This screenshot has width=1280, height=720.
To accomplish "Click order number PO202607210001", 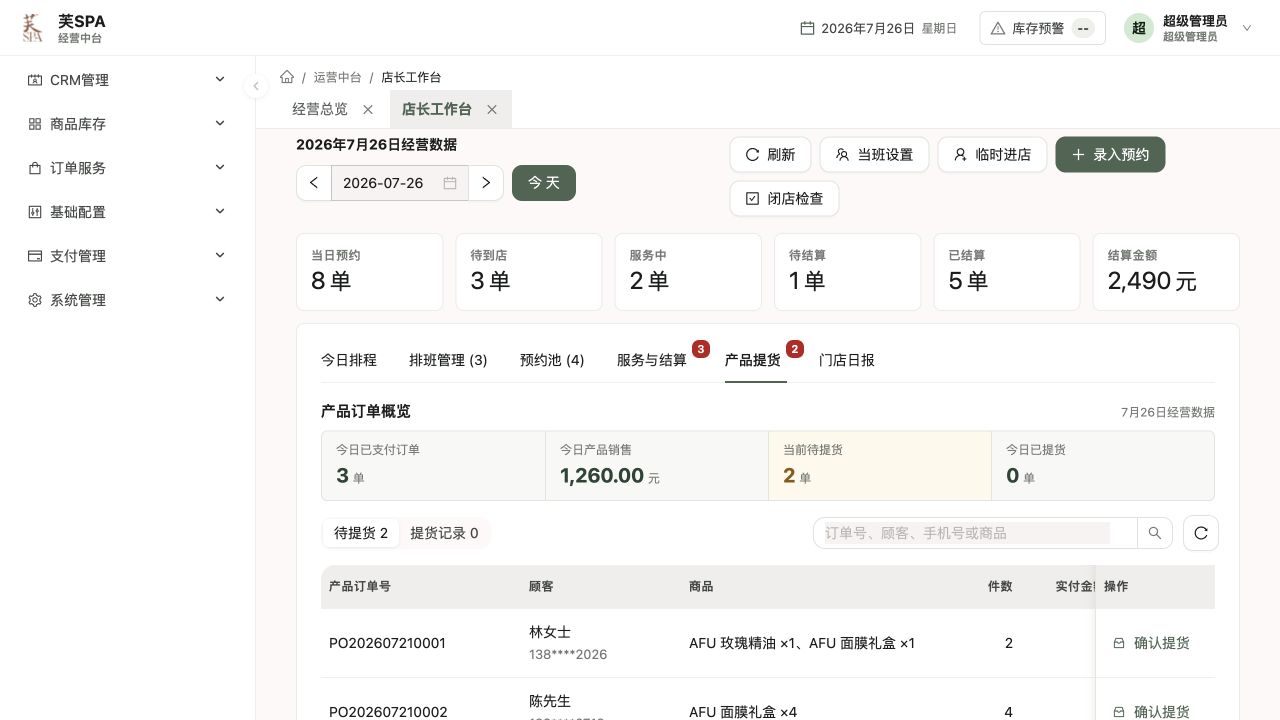I will click(x=387, y=643).
